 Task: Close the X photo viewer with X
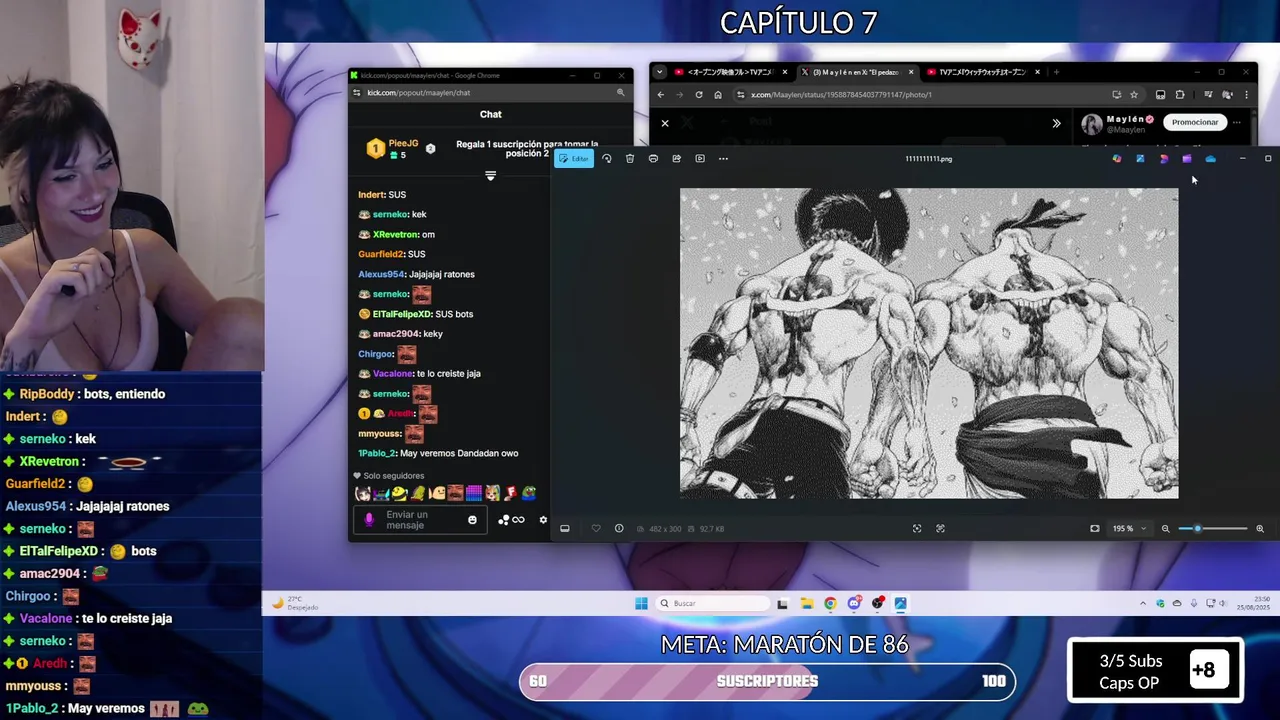click(665, 123)
